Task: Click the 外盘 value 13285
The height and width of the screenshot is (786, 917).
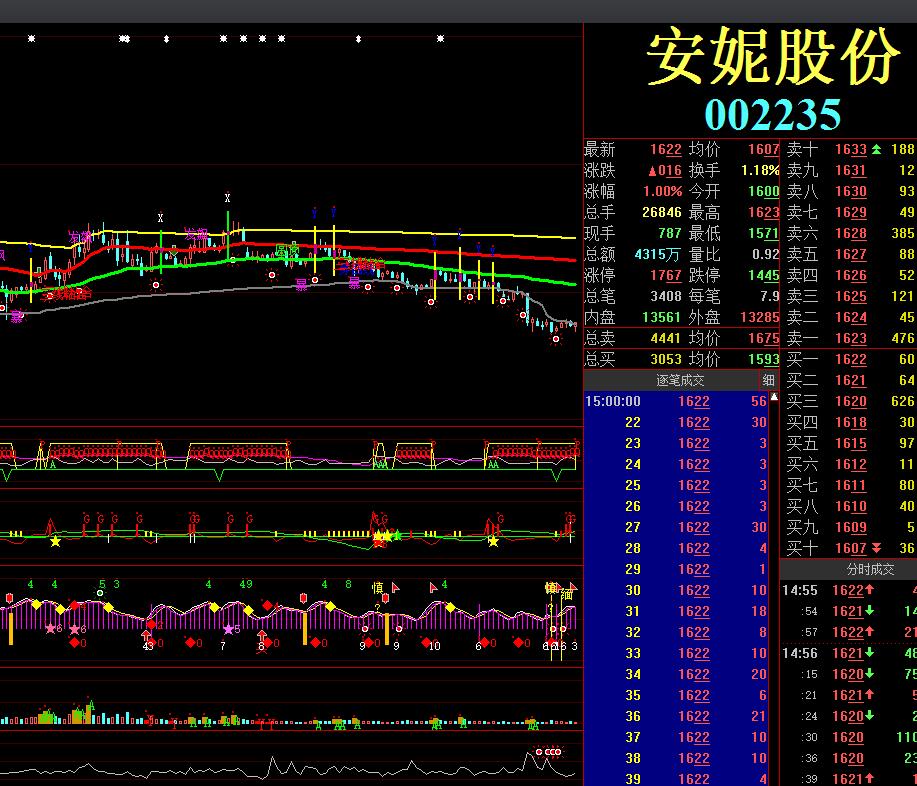Action: tap(760, 318)
